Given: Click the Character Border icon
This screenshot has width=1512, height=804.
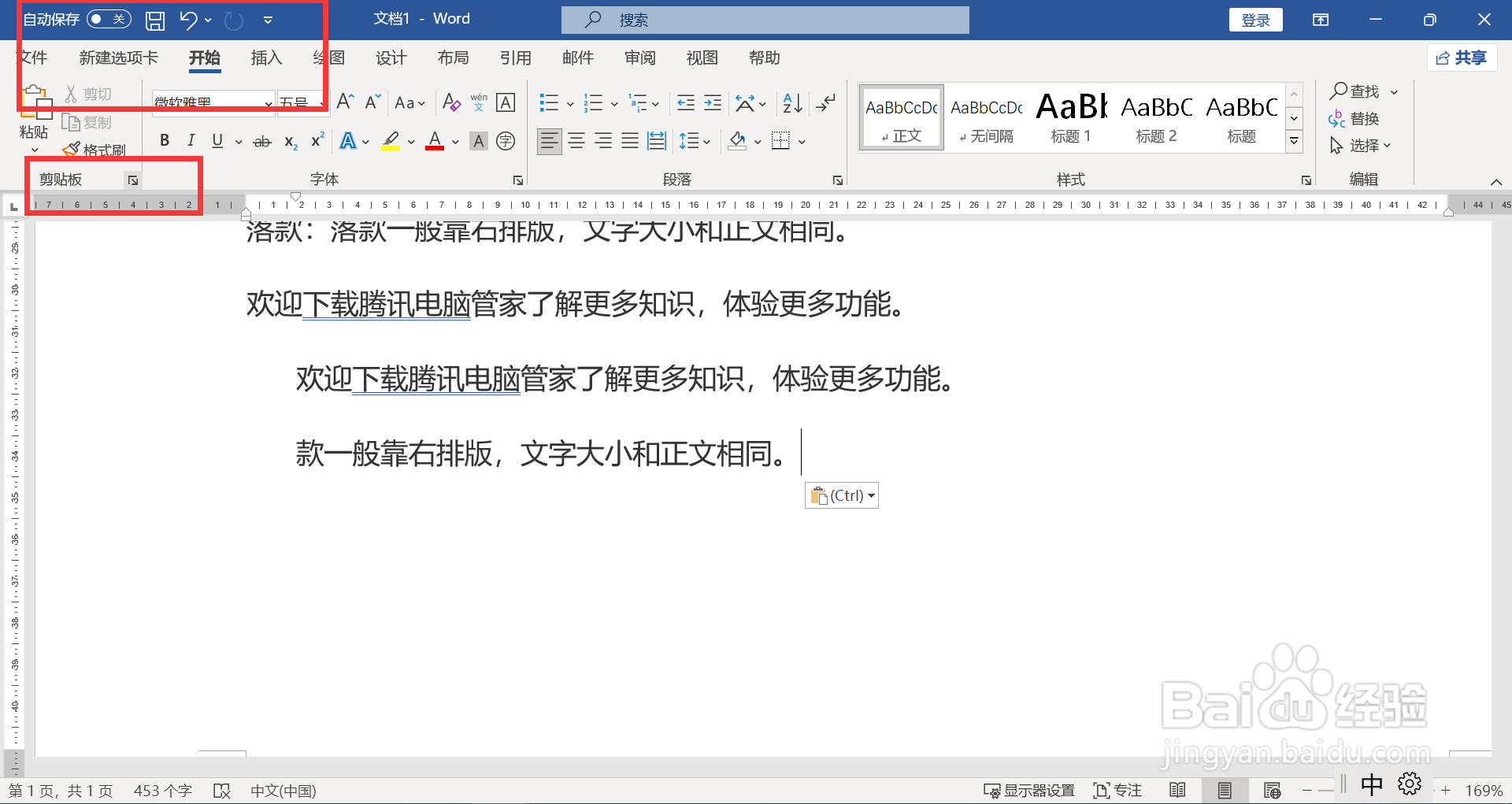Looking at the screenshot, I should click(x=506, y=102).
